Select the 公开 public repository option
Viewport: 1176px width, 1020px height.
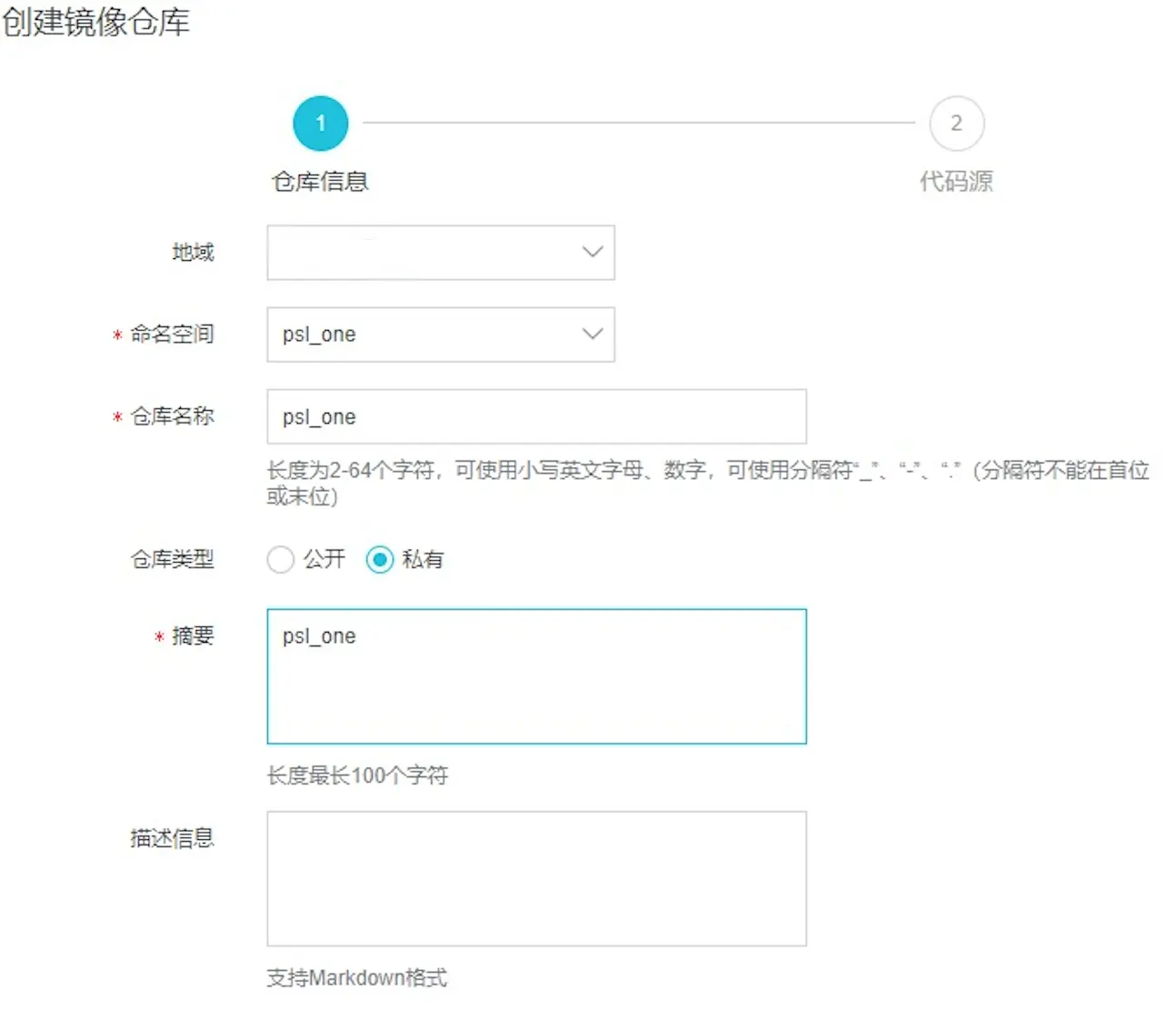pyautogui.click(x=281, y=559)
